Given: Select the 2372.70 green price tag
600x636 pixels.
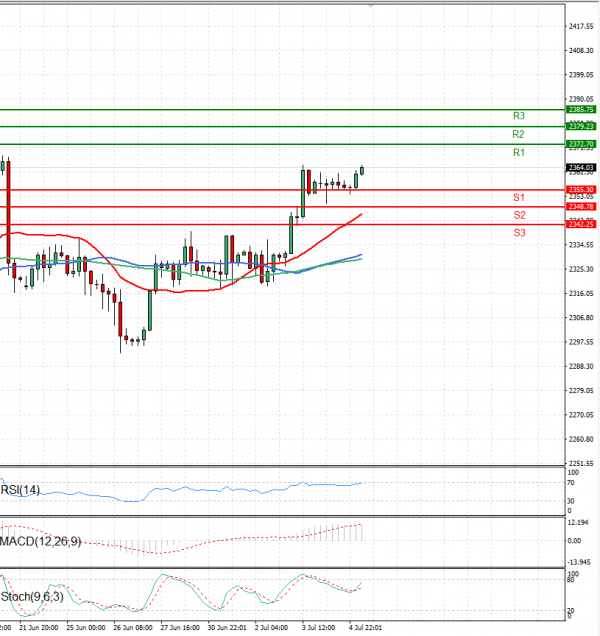Looking at the screenshot, I should [x=581, y=144].
